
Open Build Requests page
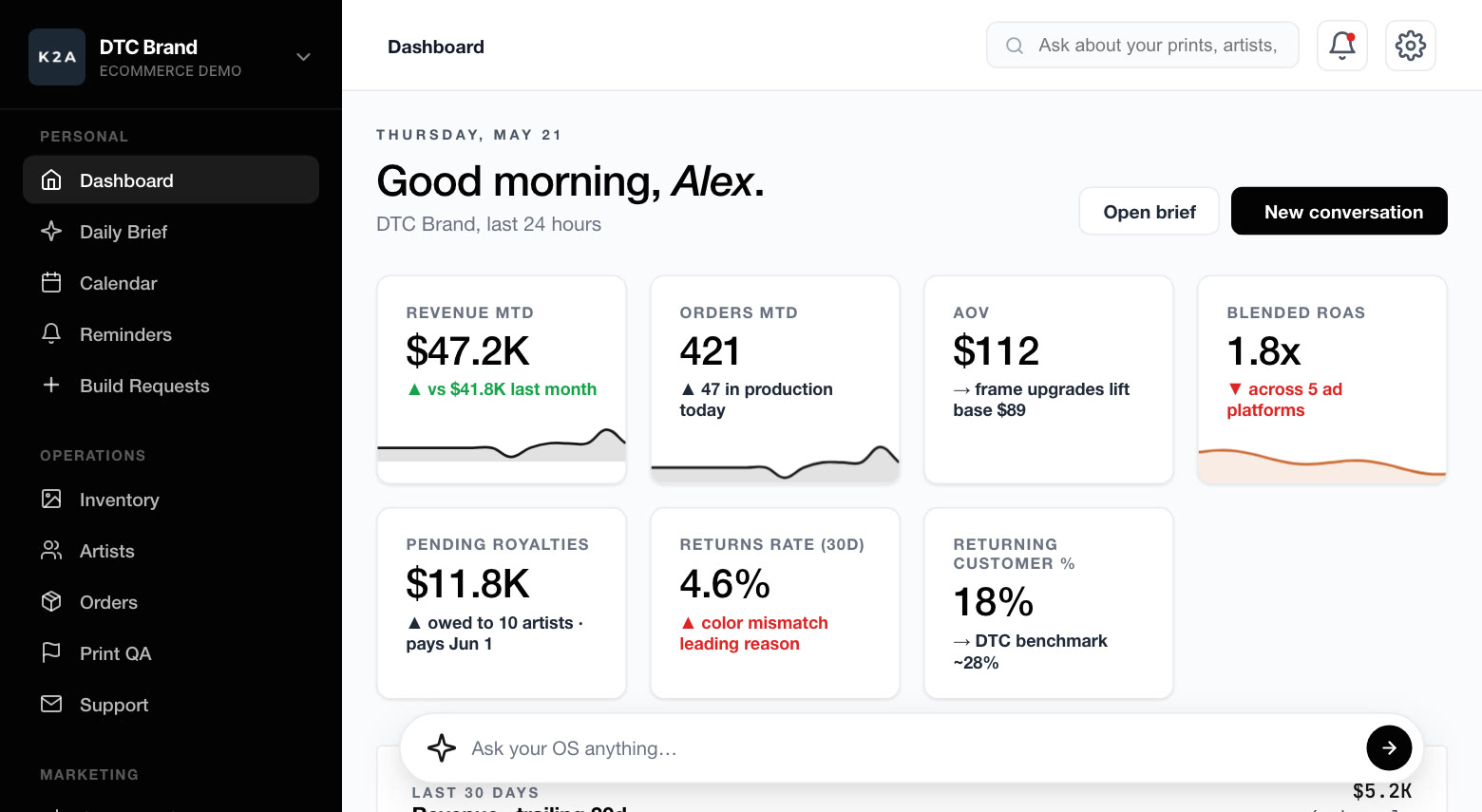point(171,386)
